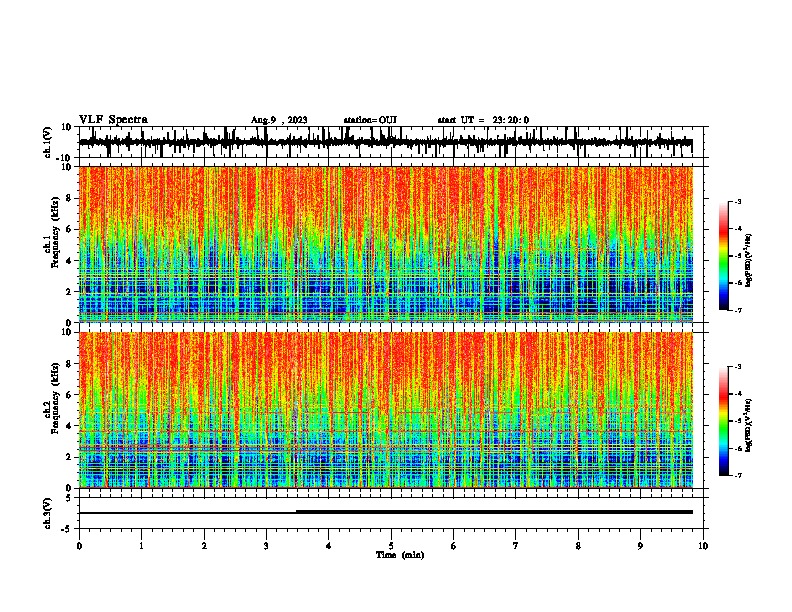The height and width of the screenshot is (612, 792).
Task: Click the -7 label on ch.2 colorbar
Action: pyautogui.click(x=738, y=476)
